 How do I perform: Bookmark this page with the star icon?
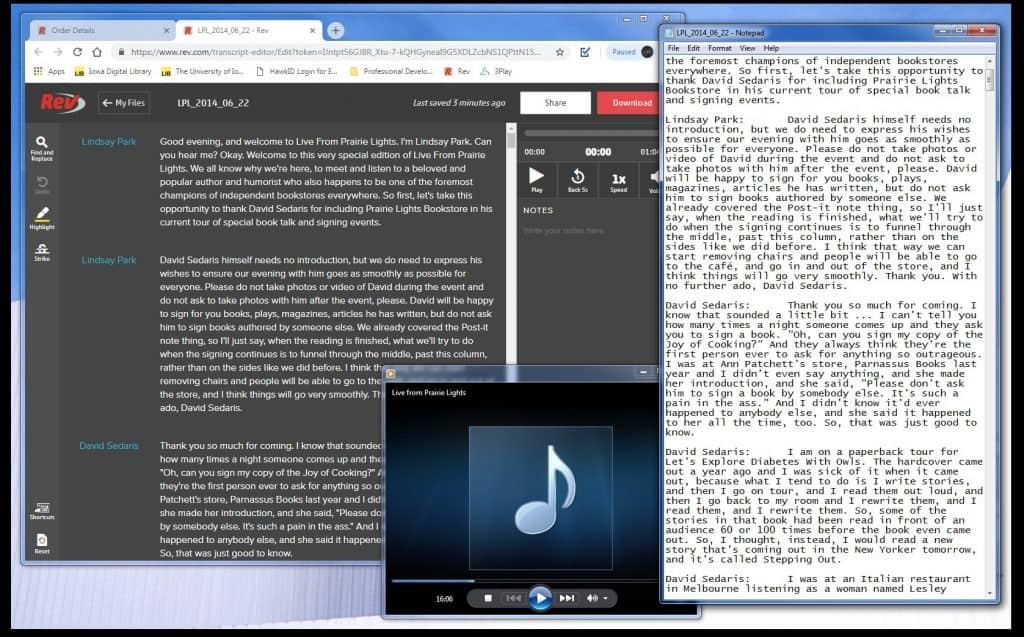click(x=560, y=52)
